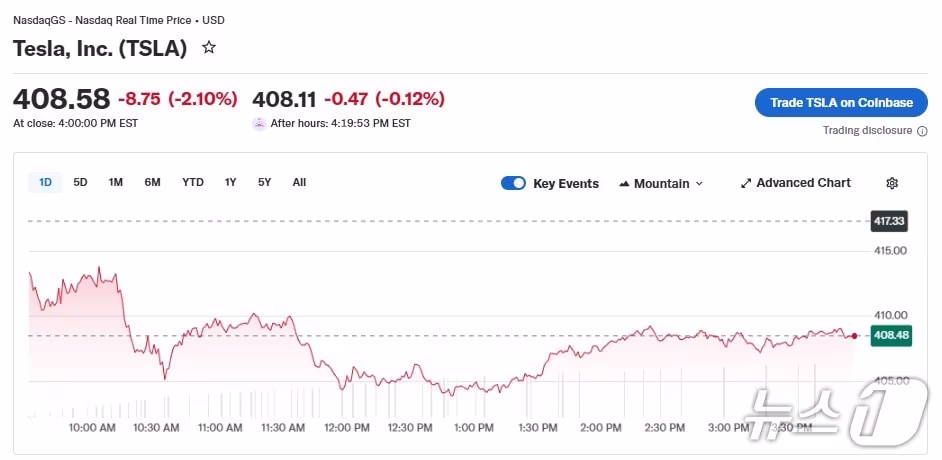View the 1Y chart range

(x=231, y=182)
